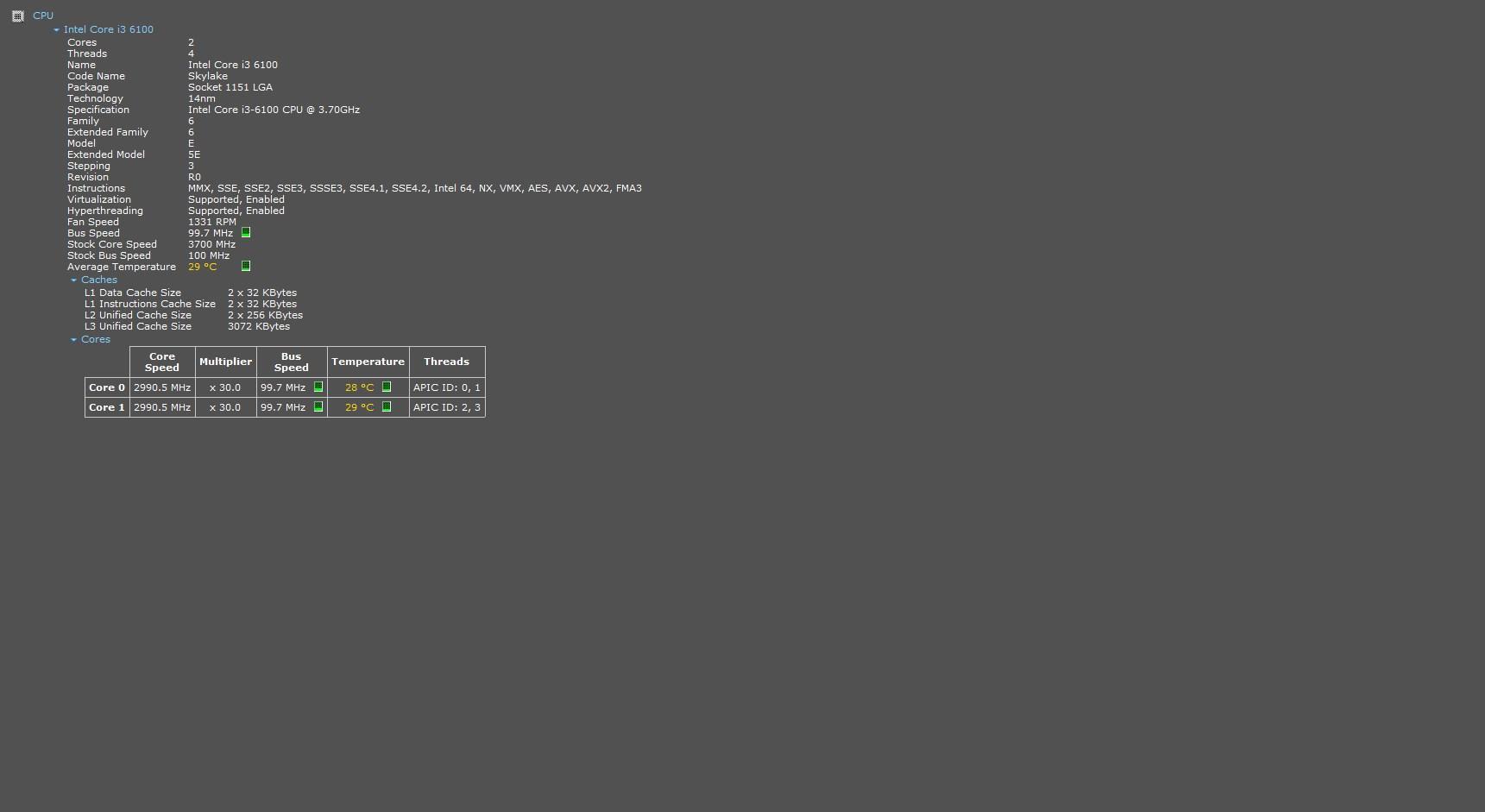Select the Extended Model value 5E
The height and width of the screenshot is (812, 1485).
pyautogui.click(x=194, y=154)
